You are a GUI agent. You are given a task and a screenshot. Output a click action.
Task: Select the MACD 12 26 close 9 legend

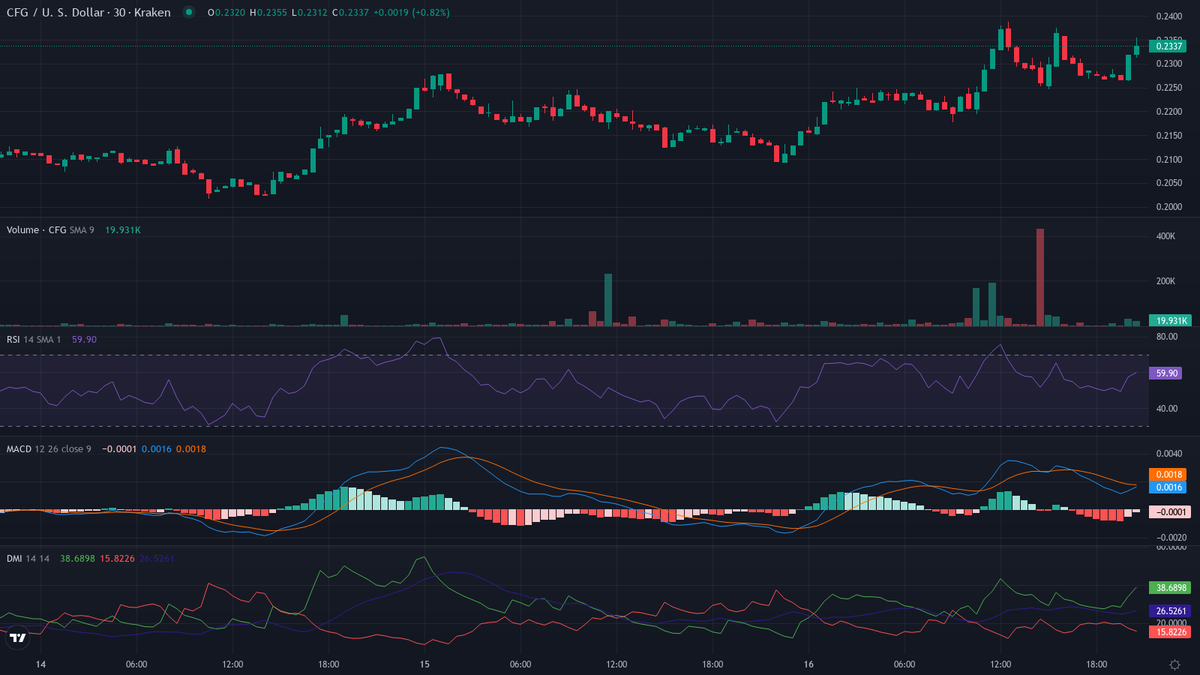tap(50, 448)
